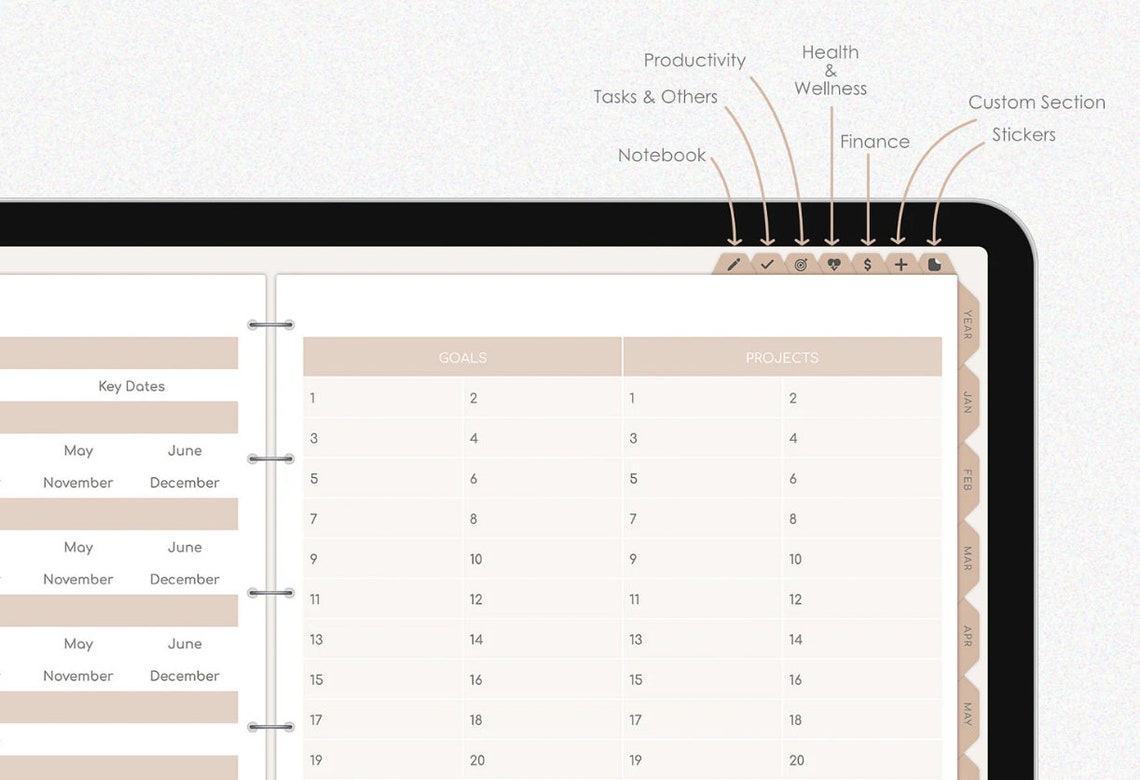Click row 1 under the GOALS column
The image size is (1140, 780).
tap(312, 398)
